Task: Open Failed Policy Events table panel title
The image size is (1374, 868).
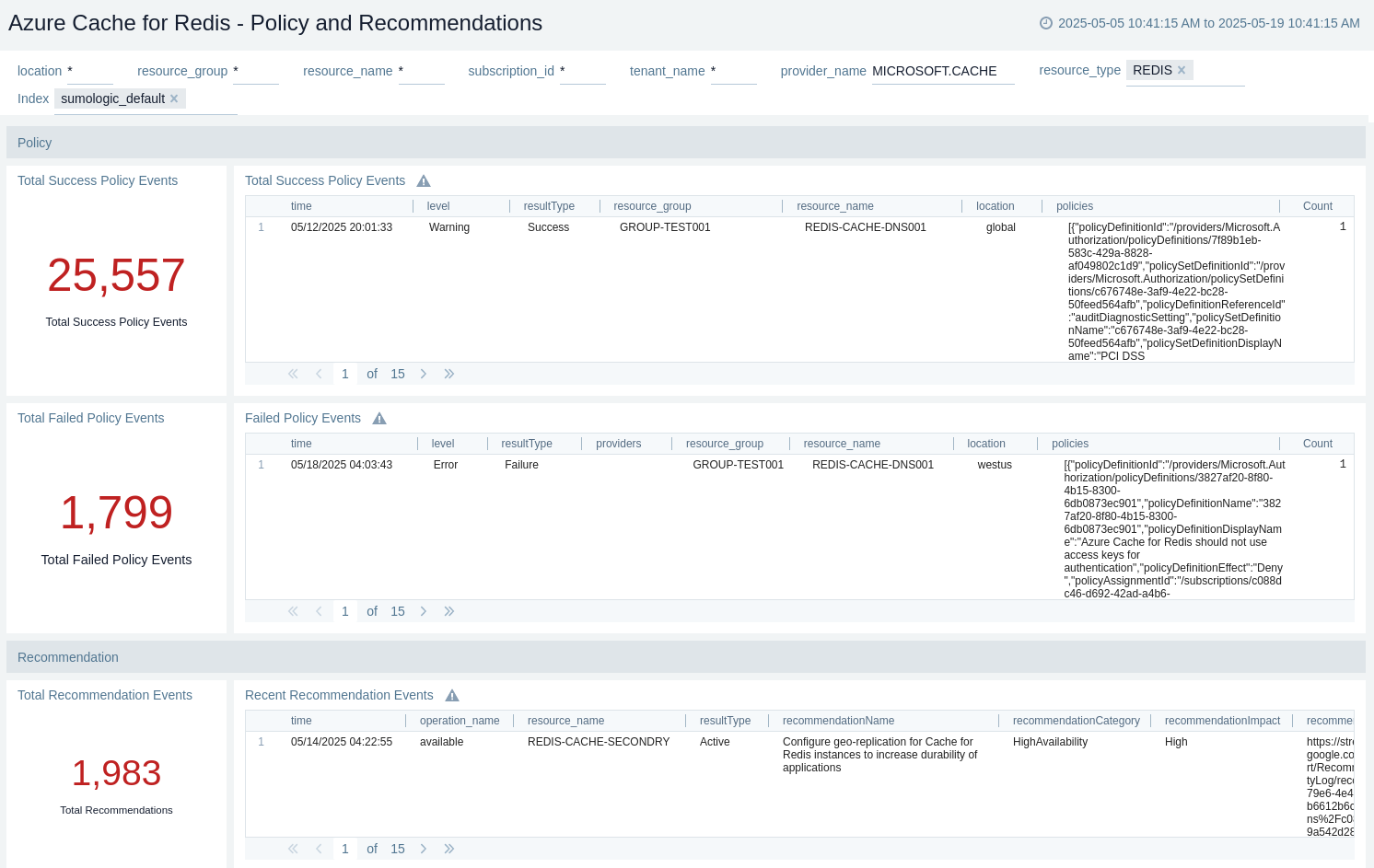Action: pyautogui.click(x=303, y=418)
